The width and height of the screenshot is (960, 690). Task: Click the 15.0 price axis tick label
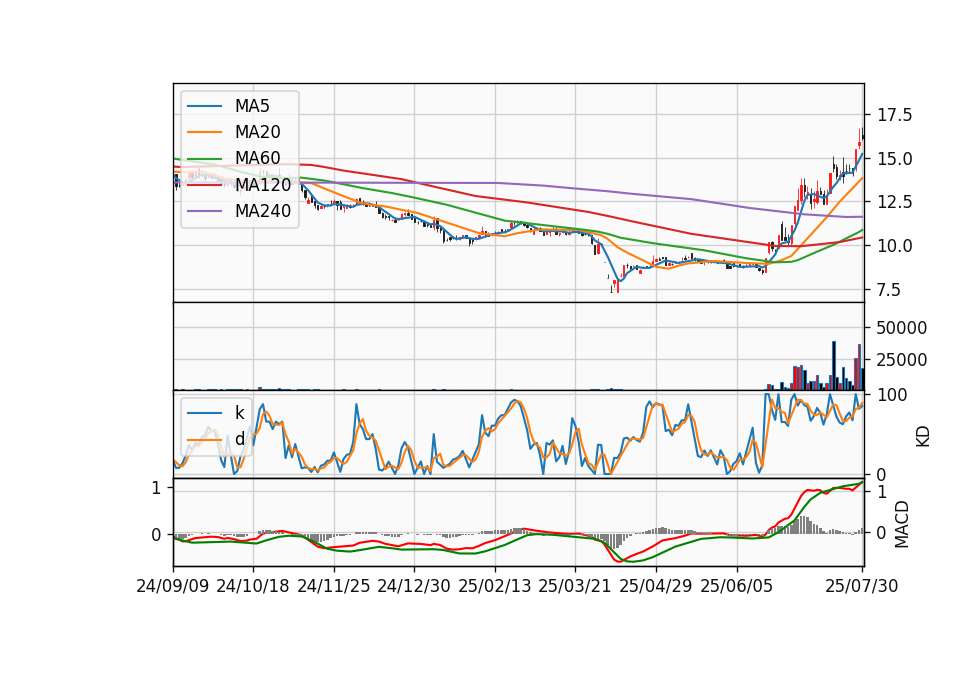click(894, 159)
